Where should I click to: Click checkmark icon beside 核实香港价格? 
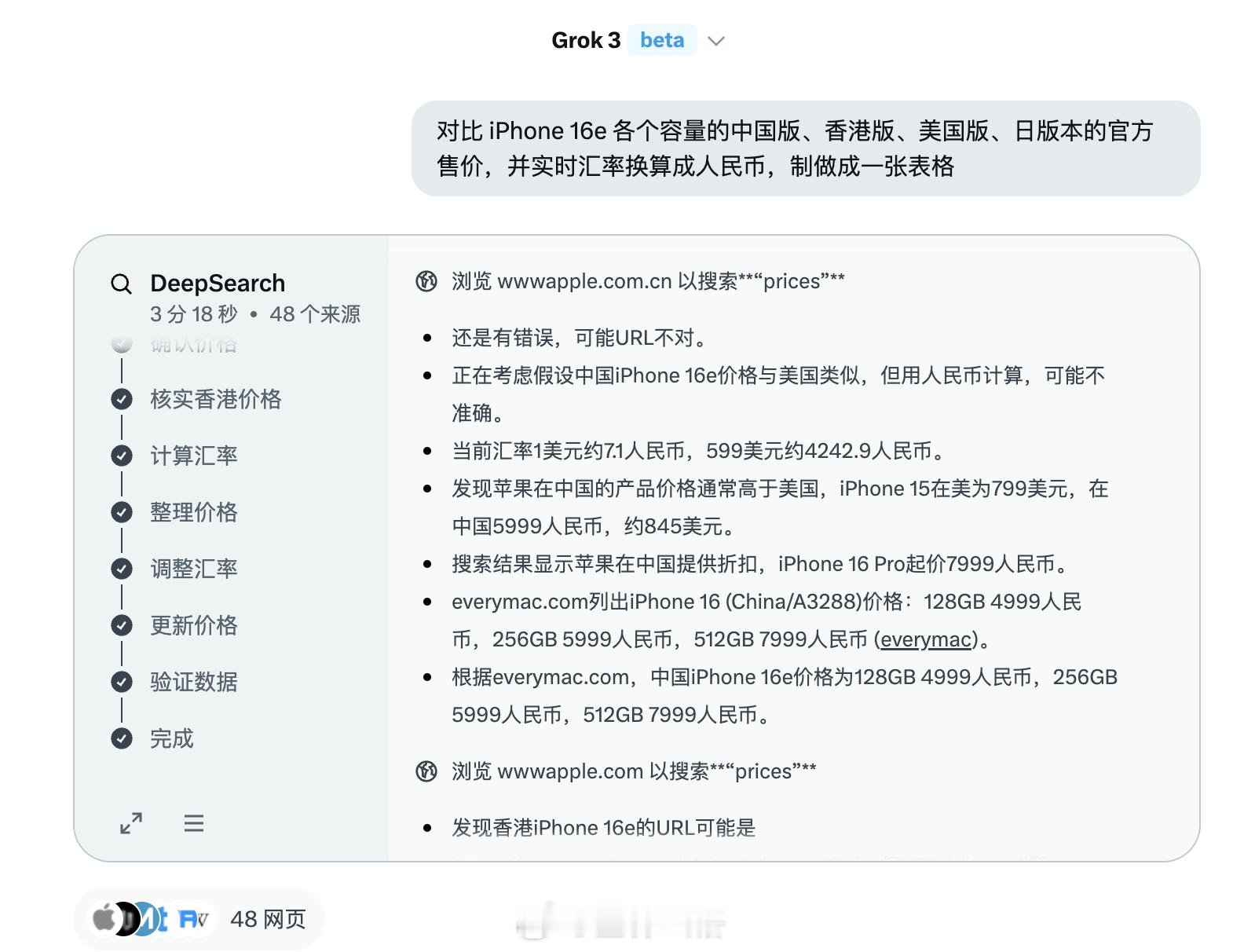[x=122, y=399]
